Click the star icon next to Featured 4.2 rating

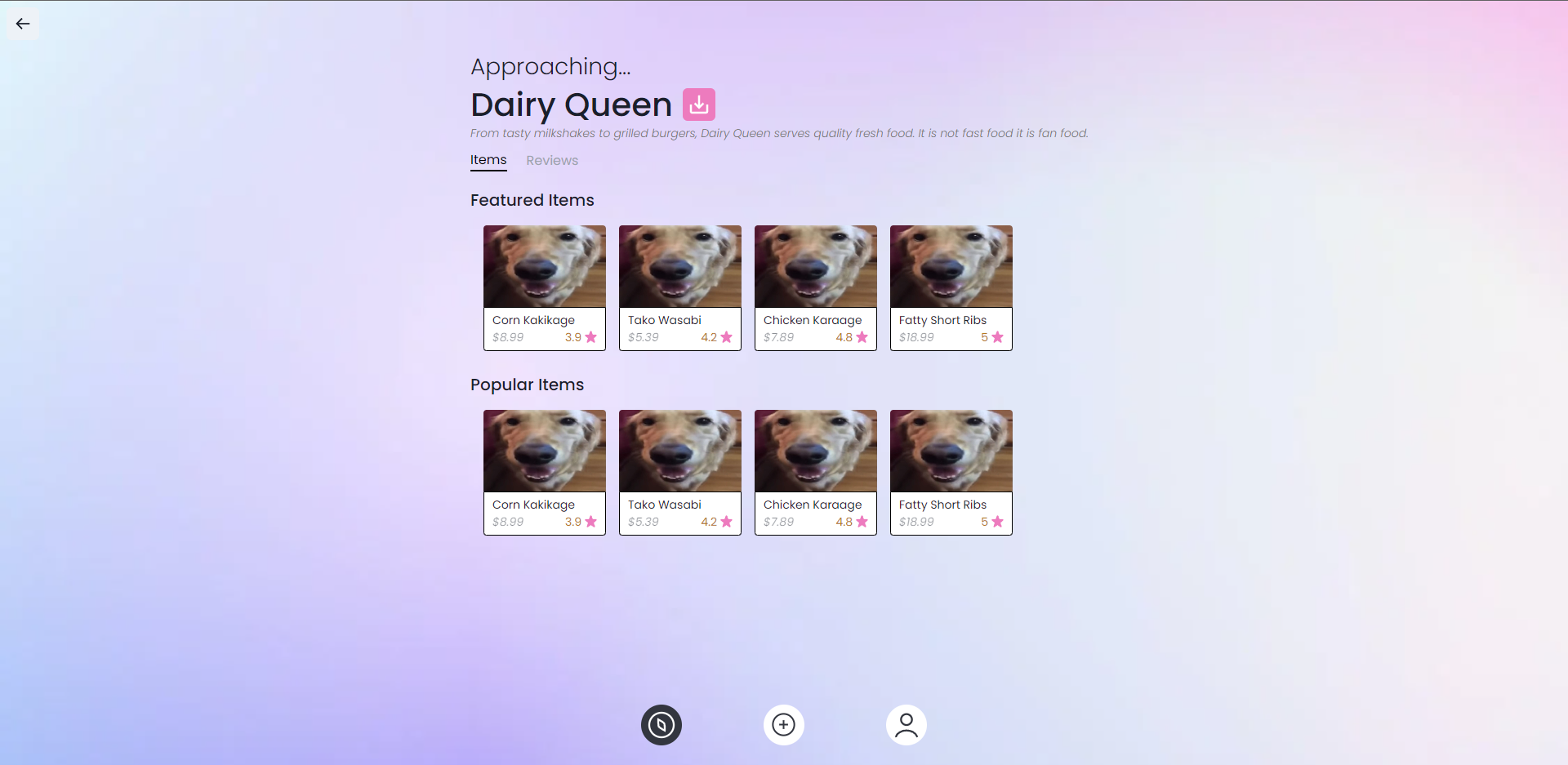click(727, 337)
